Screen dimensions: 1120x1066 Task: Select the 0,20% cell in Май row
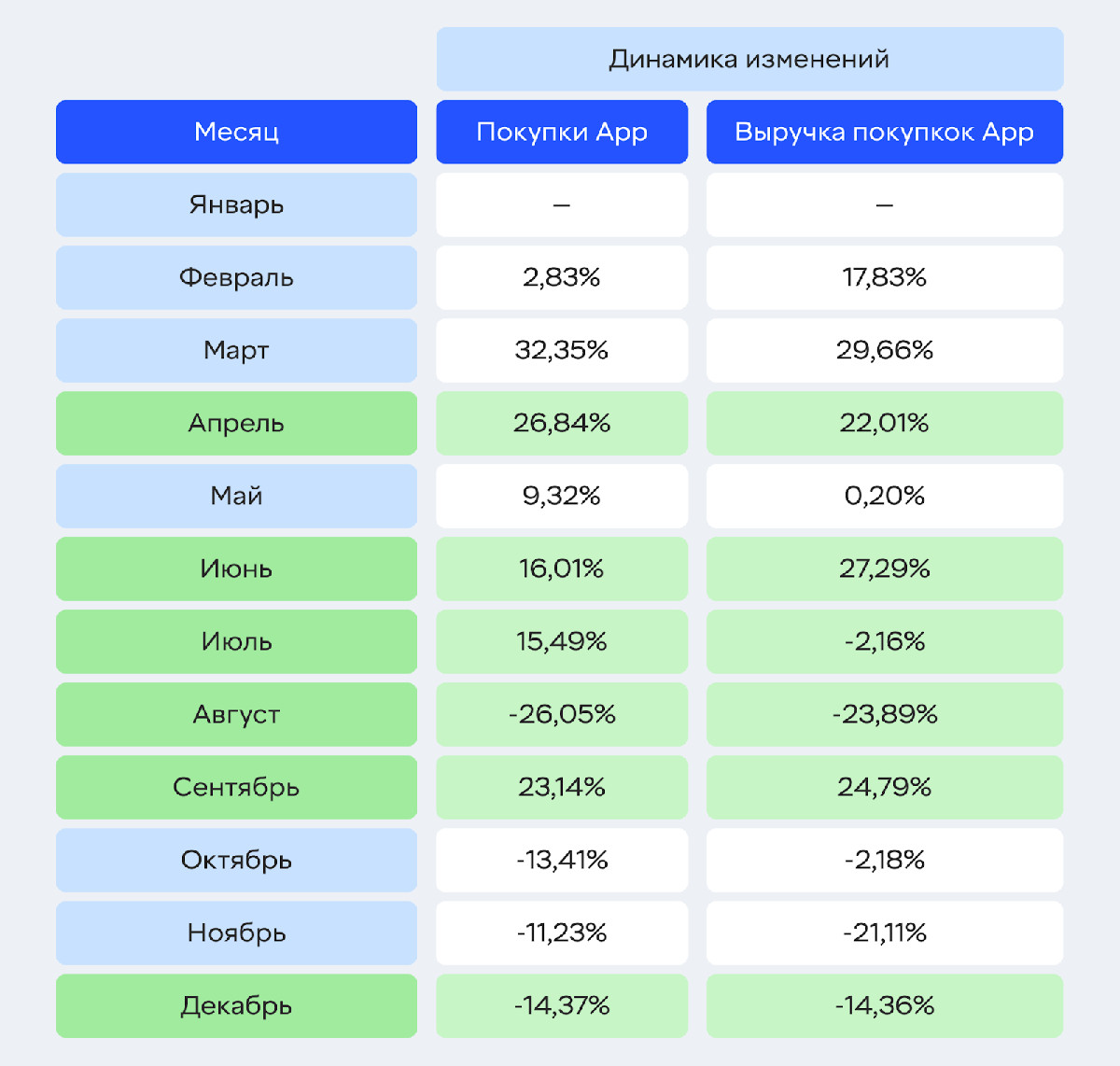coord(884,496)
